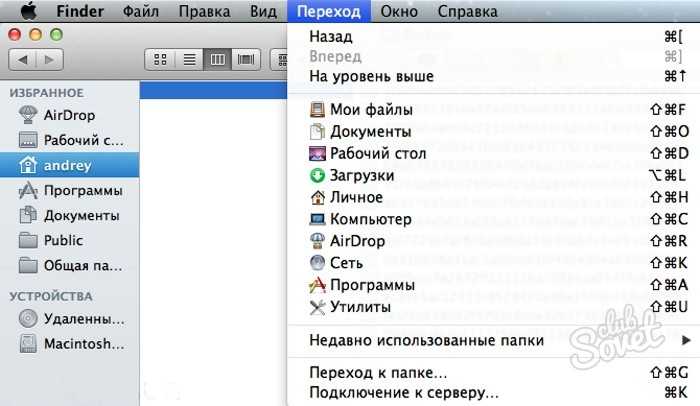Open Программы in the sidebar

tap(70, 191)
